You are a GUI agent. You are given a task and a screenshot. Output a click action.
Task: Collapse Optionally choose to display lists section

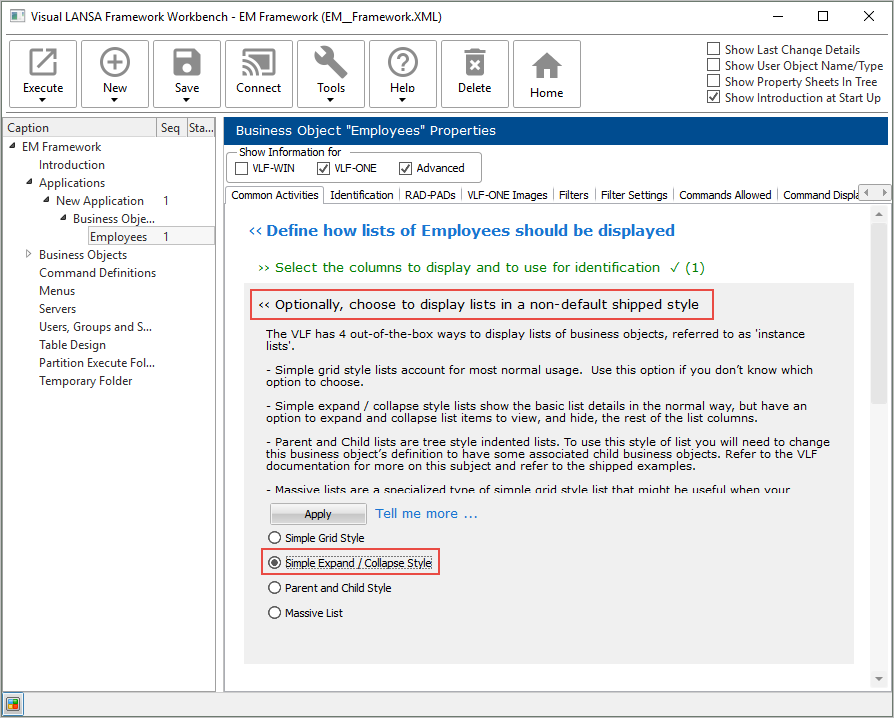[x=481, y=305]
